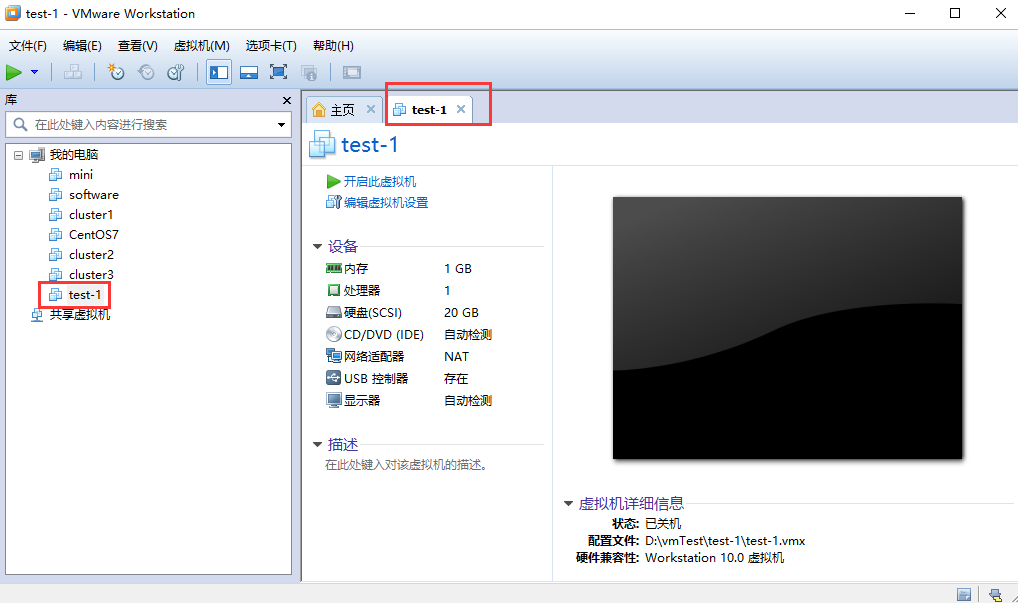Select the CentOS7 virtual machine
The image size is (1018, 603).
click(x=93, y=234)
